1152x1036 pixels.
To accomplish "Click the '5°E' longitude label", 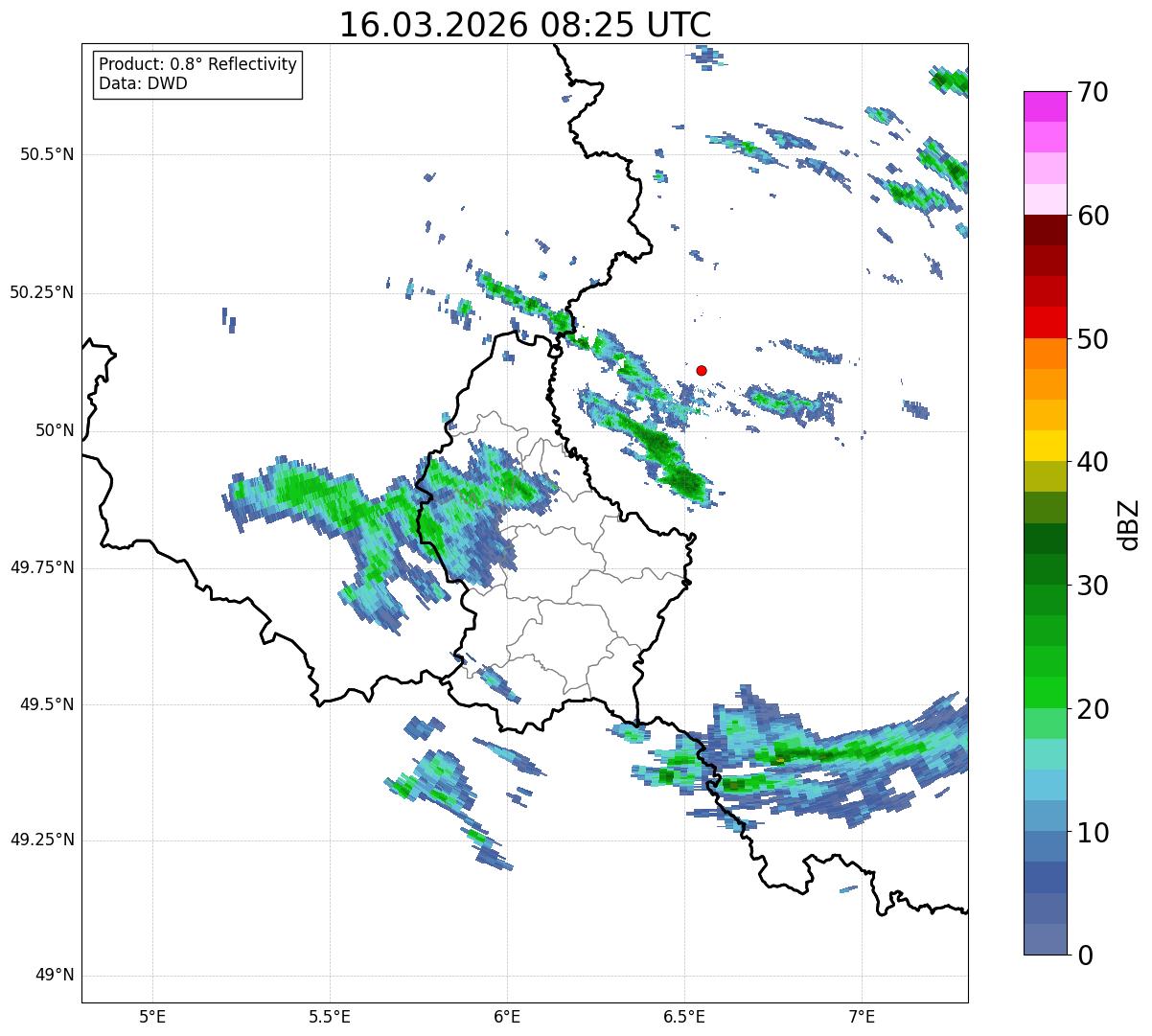I will [152, 1016].
